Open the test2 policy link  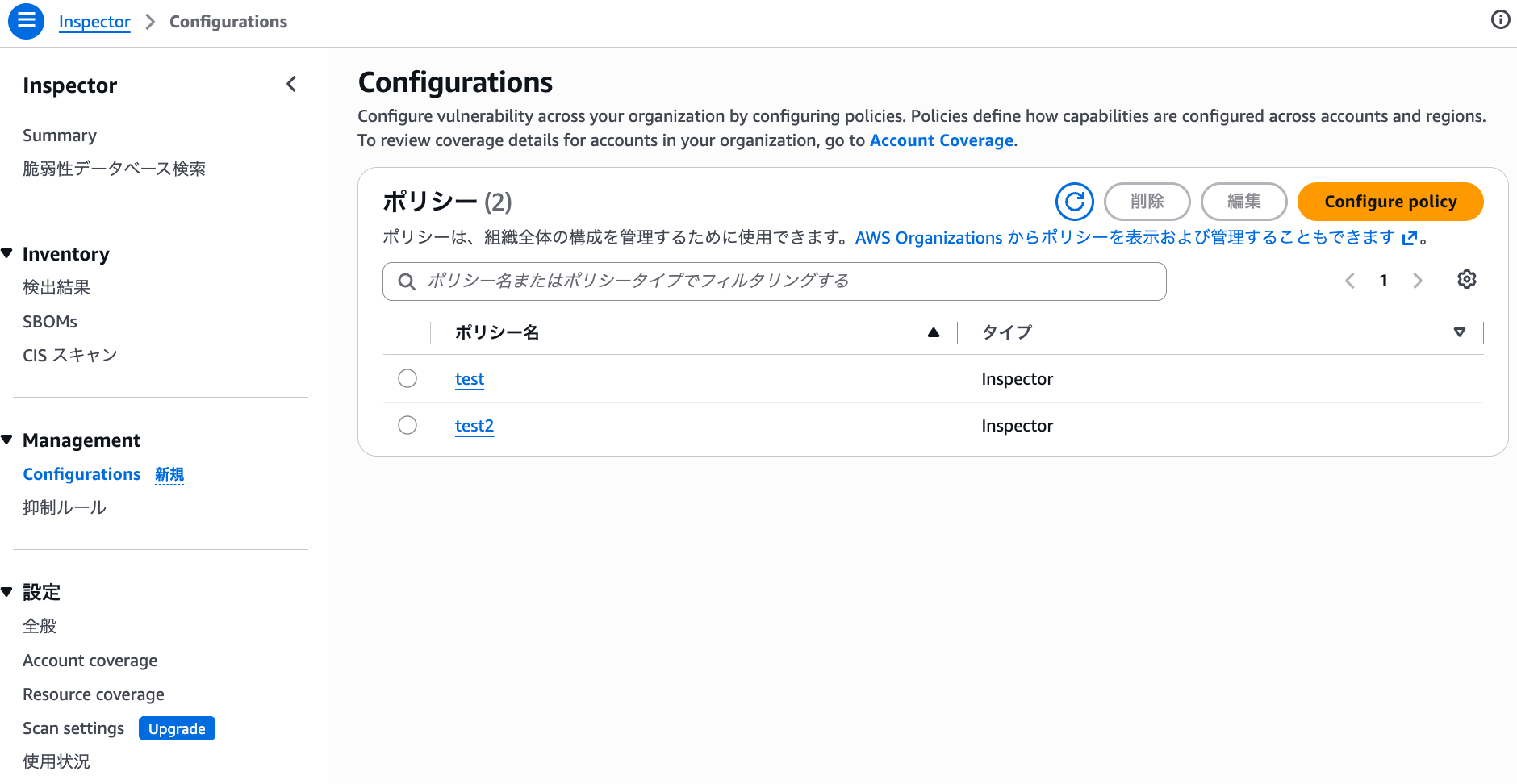click(x=474, y=426)
